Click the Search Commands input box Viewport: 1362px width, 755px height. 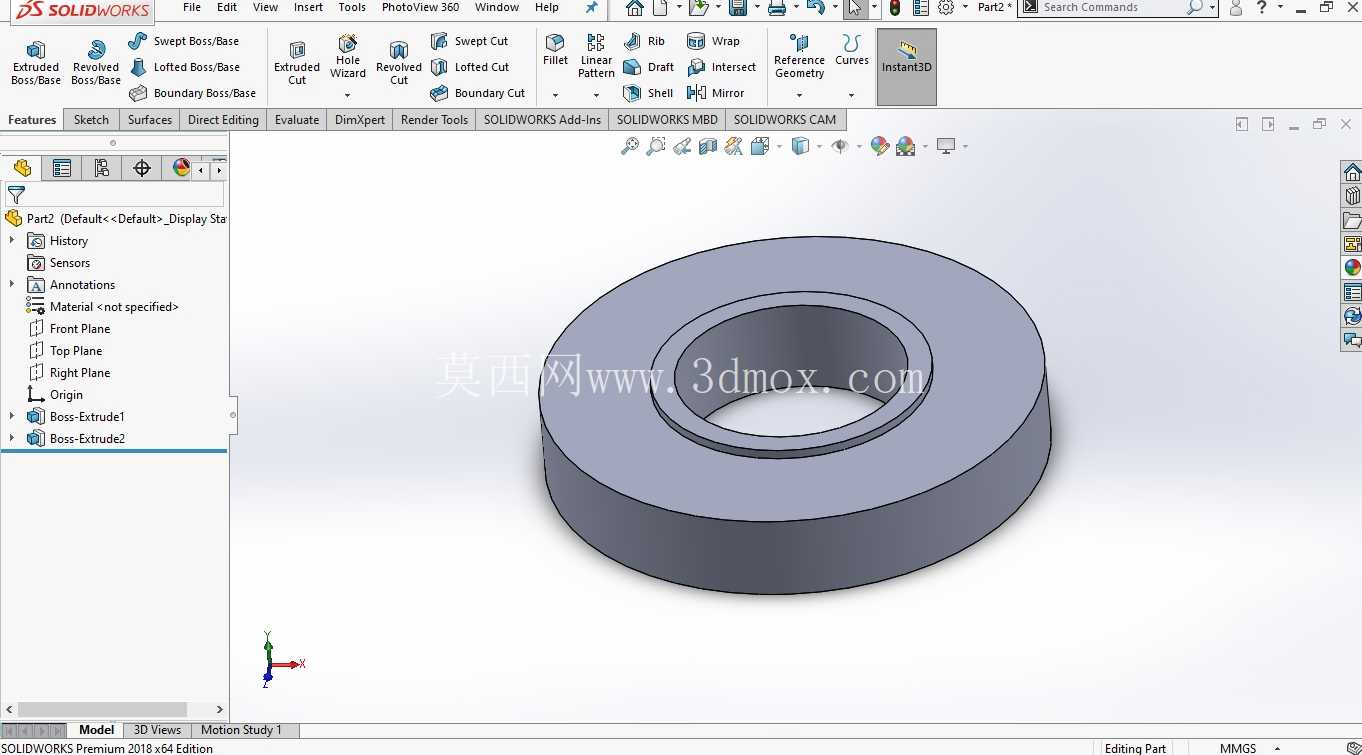tap(1112, 7)
